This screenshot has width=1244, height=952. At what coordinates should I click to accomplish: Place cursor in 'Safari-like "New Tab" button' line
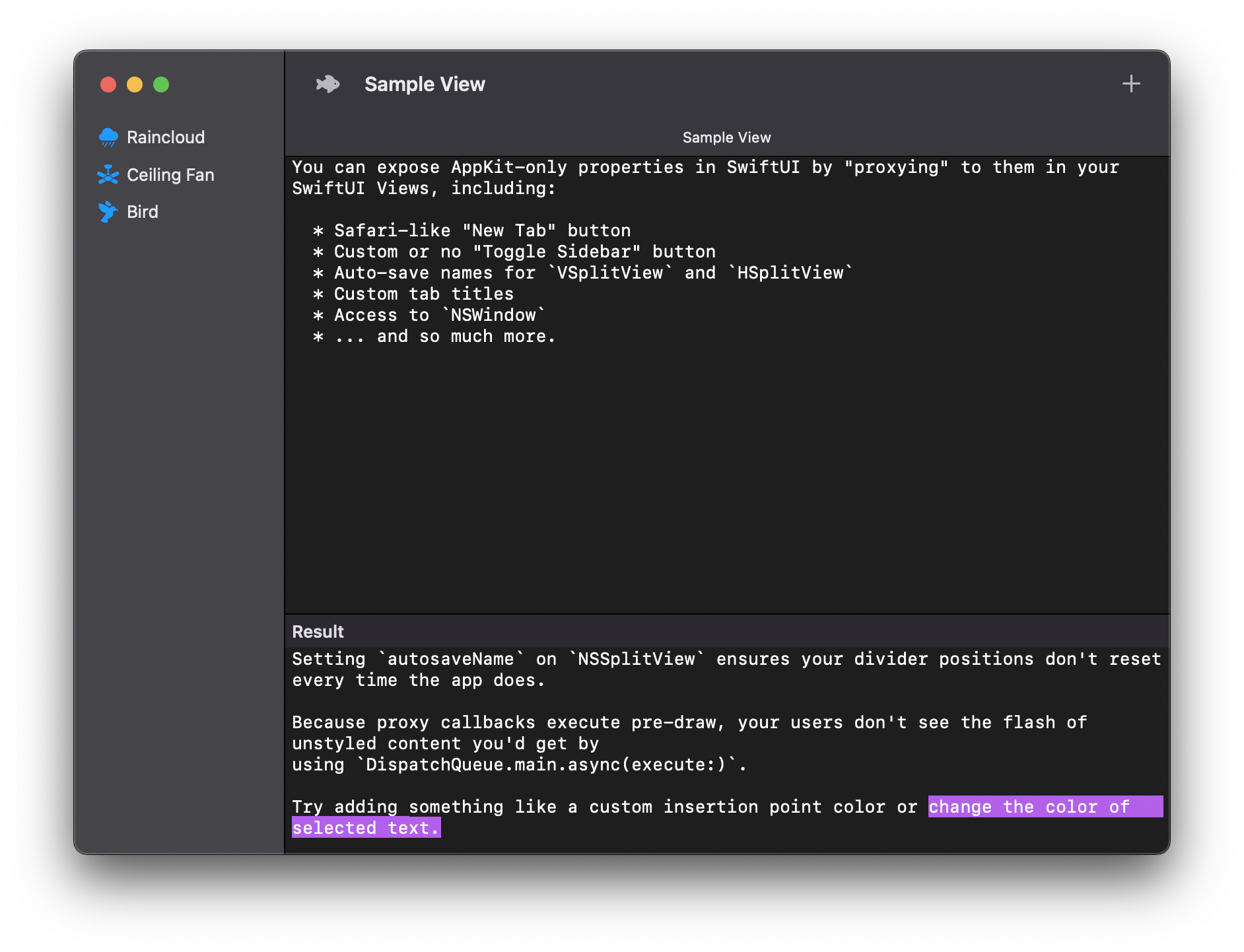(x=471, y=230)
